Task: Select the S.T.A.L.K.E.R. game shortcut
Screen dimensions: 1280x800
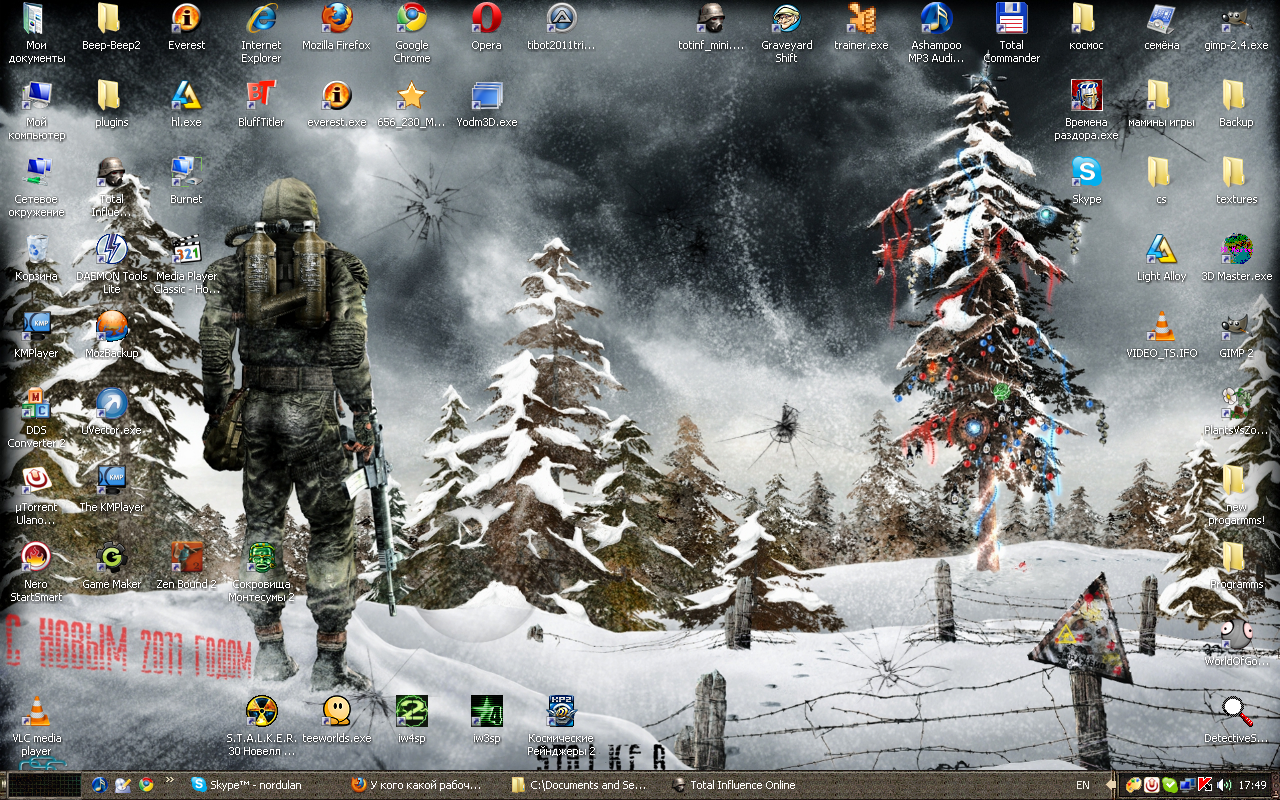Action: tap(261, 712)
